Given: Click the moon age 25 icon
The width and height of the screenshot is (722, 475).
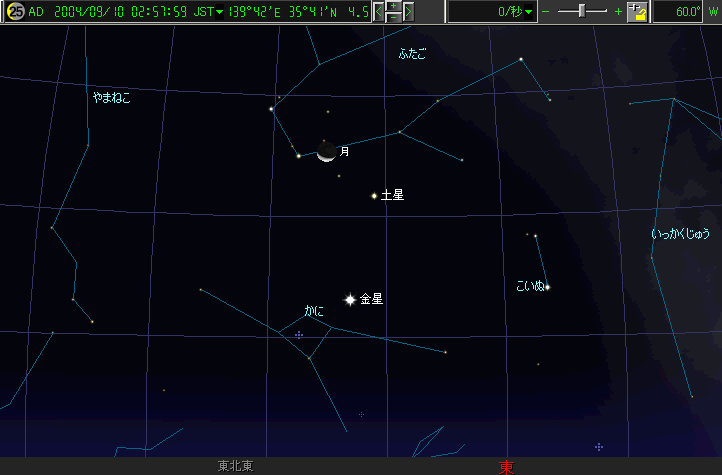Looking at the screenshot, I should 14,12.
